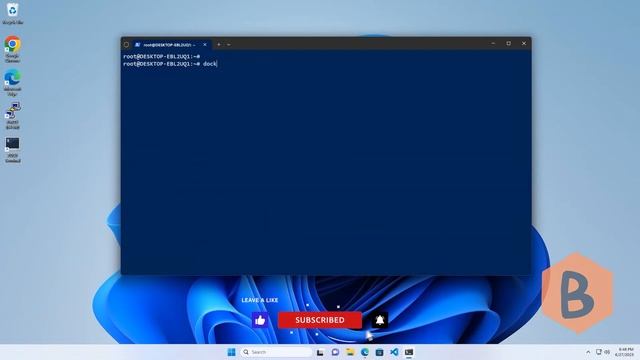Select the root@DESKTOP-EBL2UQ1 terminal tab

pyautogui.click(x=171, y=44)
